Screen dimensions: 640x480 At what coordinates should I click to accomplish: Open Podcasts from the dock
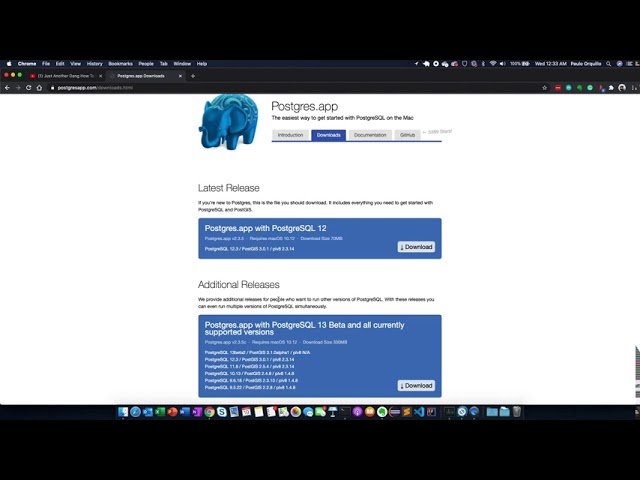click(357, 412)
